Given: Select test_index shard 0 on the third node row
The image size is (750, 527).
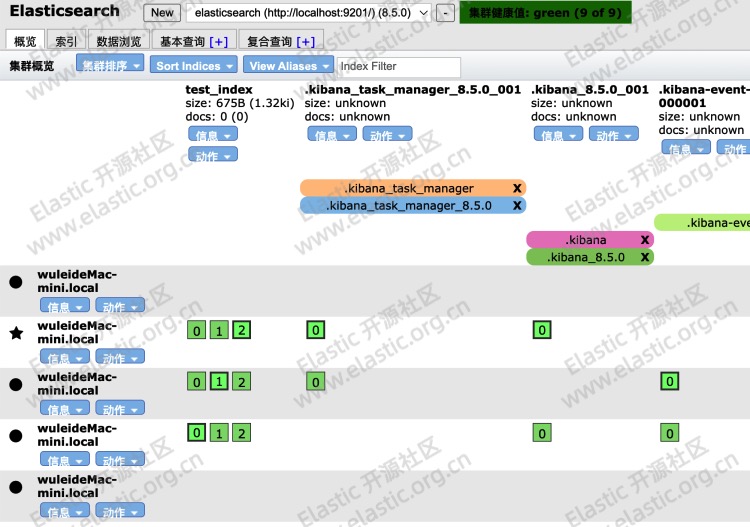Looking at the screenshot, I should 197,382.
